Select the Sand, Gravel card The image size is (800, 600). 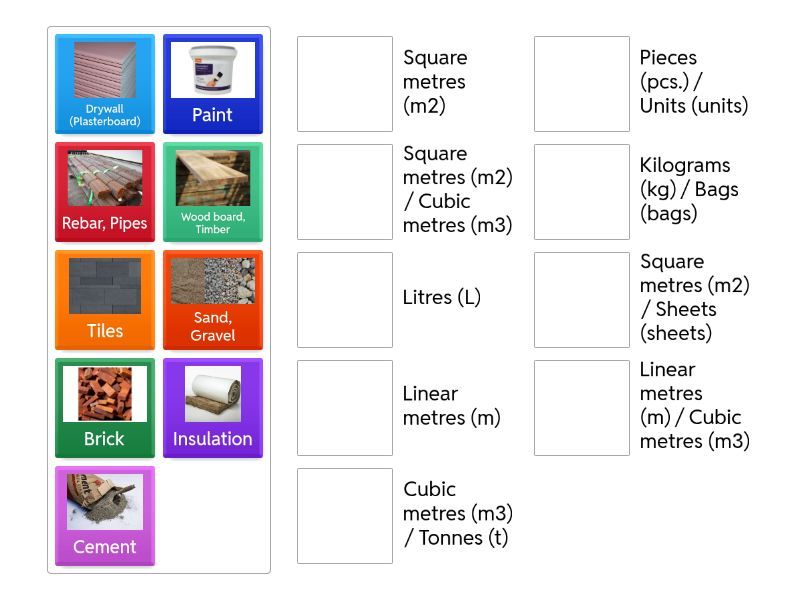coord(213,300)
